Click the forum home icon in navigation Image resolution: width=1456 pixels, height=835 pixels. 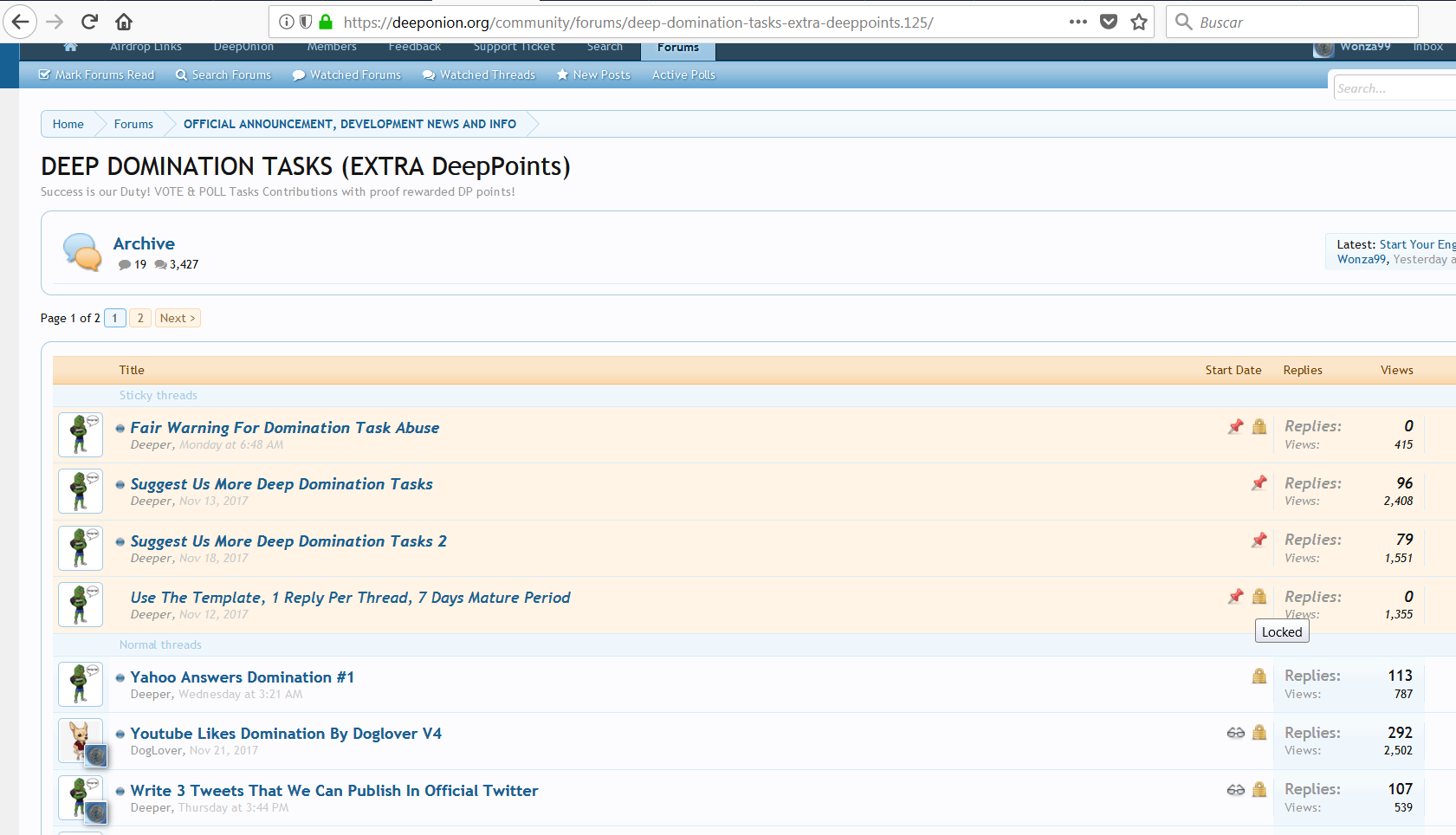pyautogui.click(x=71, y=47)
